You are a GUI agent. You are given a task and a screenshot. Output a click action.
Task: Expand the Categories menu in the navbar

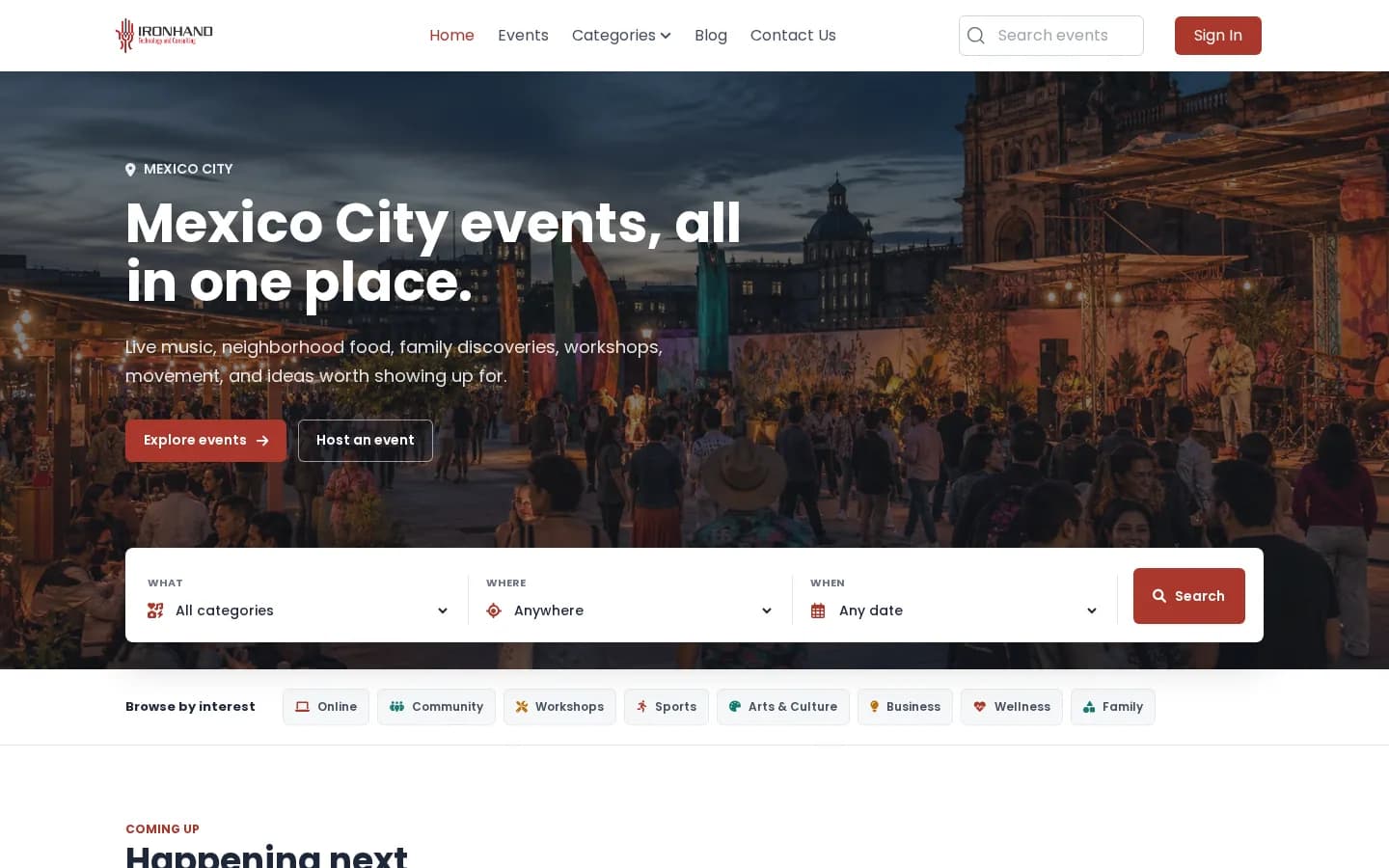tap(621, 36)
